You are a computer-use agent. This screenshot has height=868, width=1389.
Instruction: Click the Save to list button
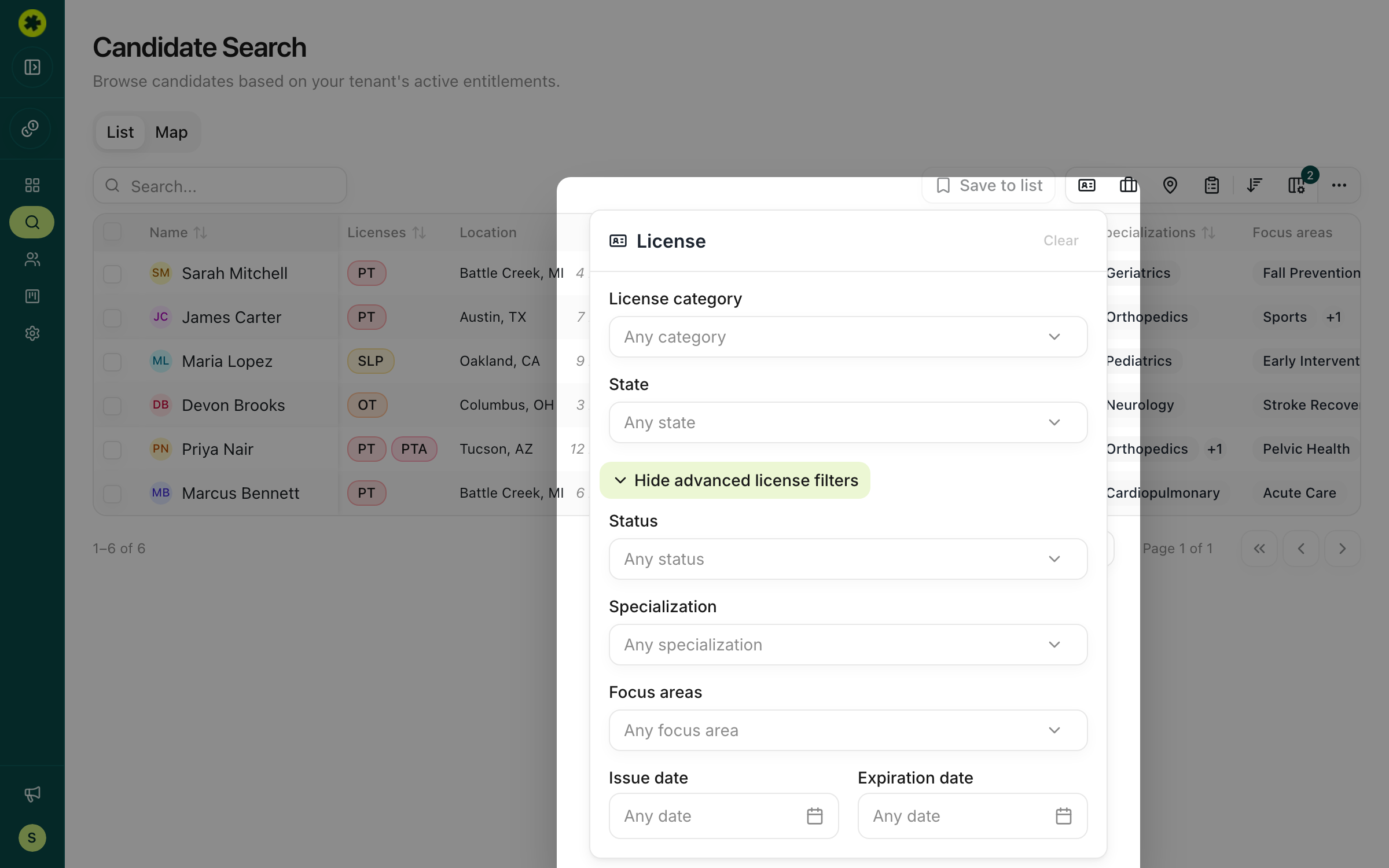point(989,185)
